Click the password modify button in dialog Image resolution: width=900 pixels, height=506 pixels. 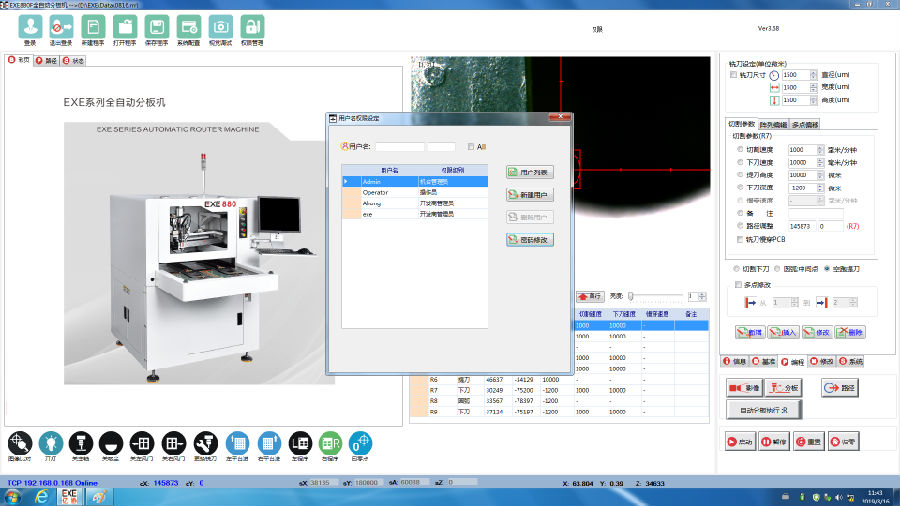530,240
